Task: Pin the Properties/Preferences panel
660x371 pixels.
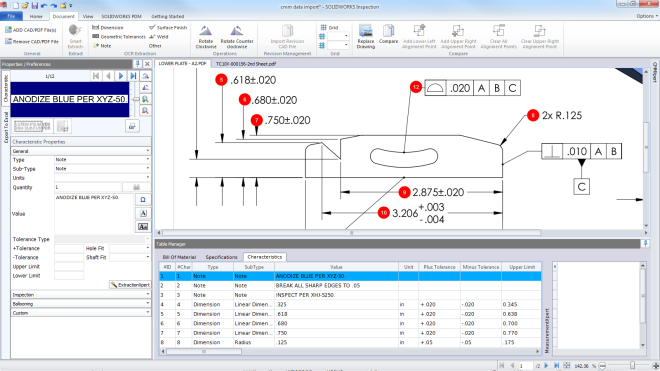Action: pos(137,64)
